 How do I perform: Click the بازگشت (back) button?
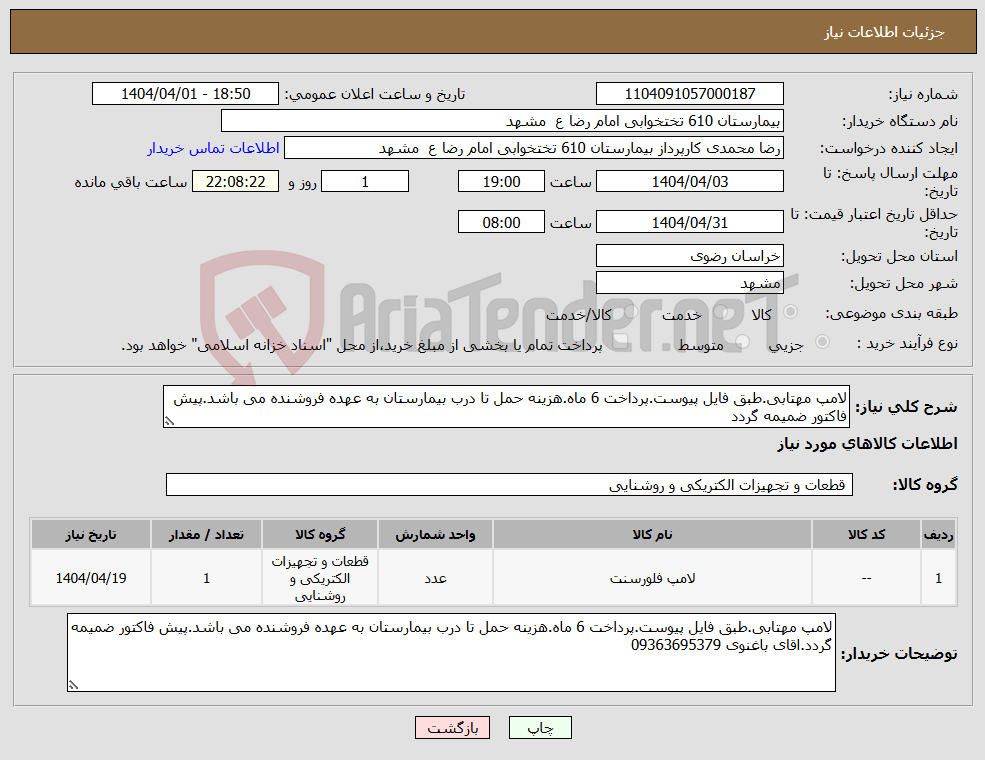click(x=452, y=727)
